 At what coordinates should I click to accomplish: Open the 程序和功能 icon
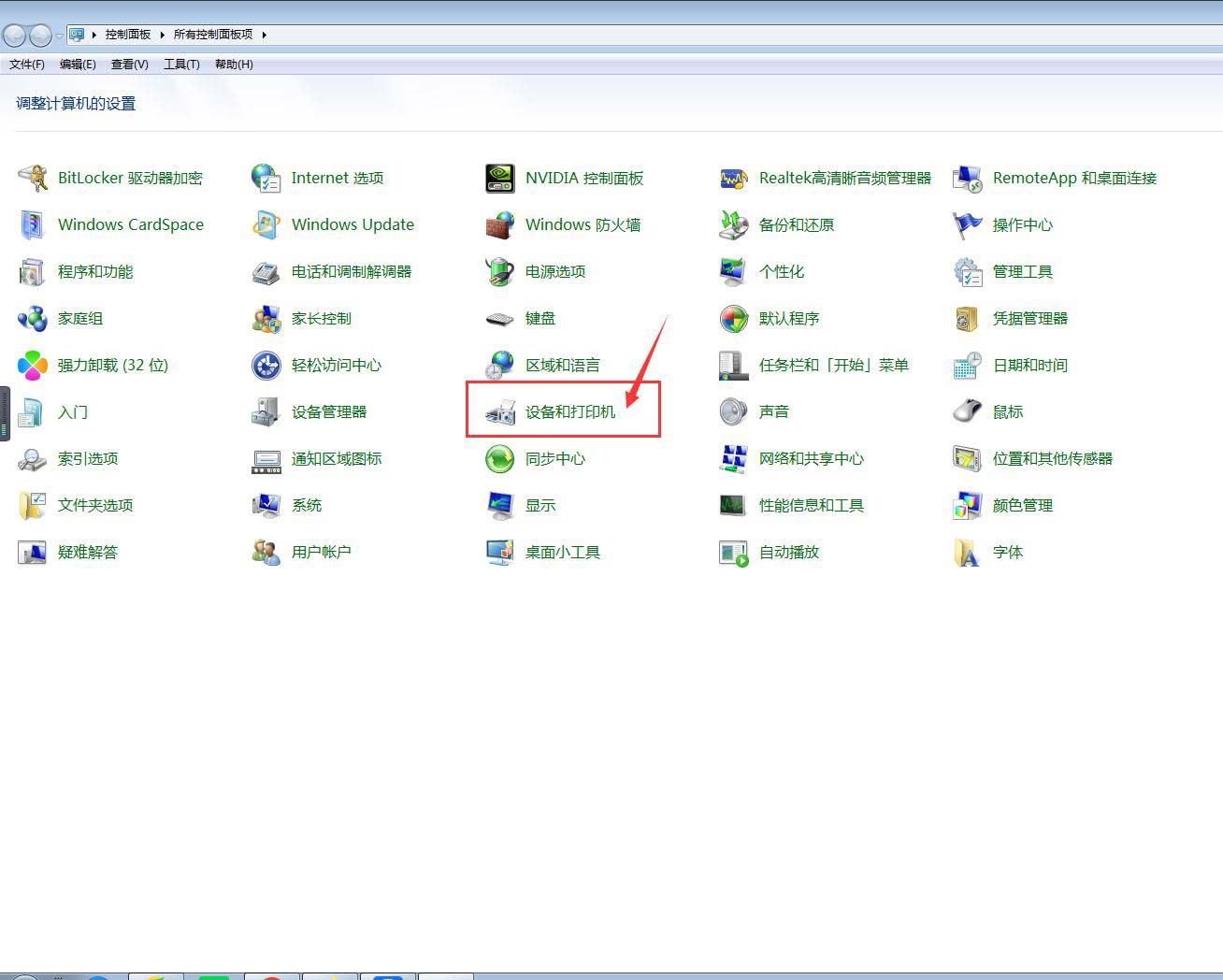coord(32,271)
